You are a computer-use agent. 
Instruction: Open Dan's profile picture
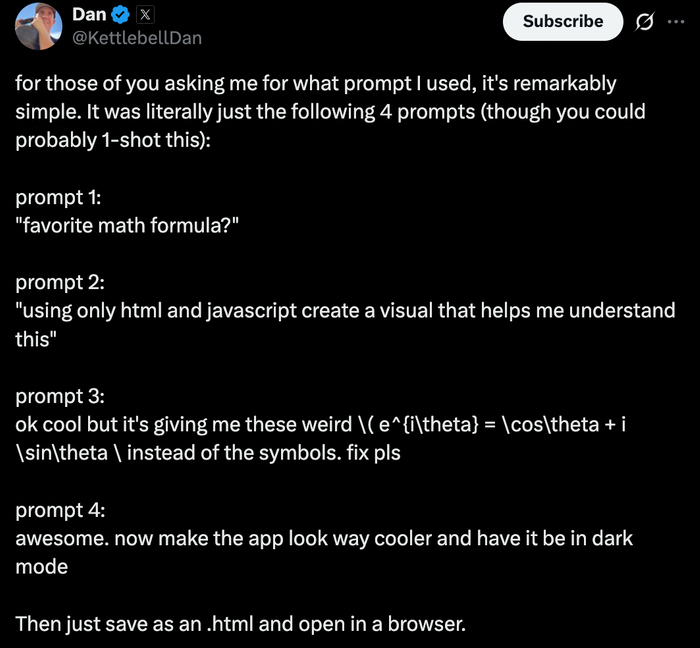click(x=37, y=27)
